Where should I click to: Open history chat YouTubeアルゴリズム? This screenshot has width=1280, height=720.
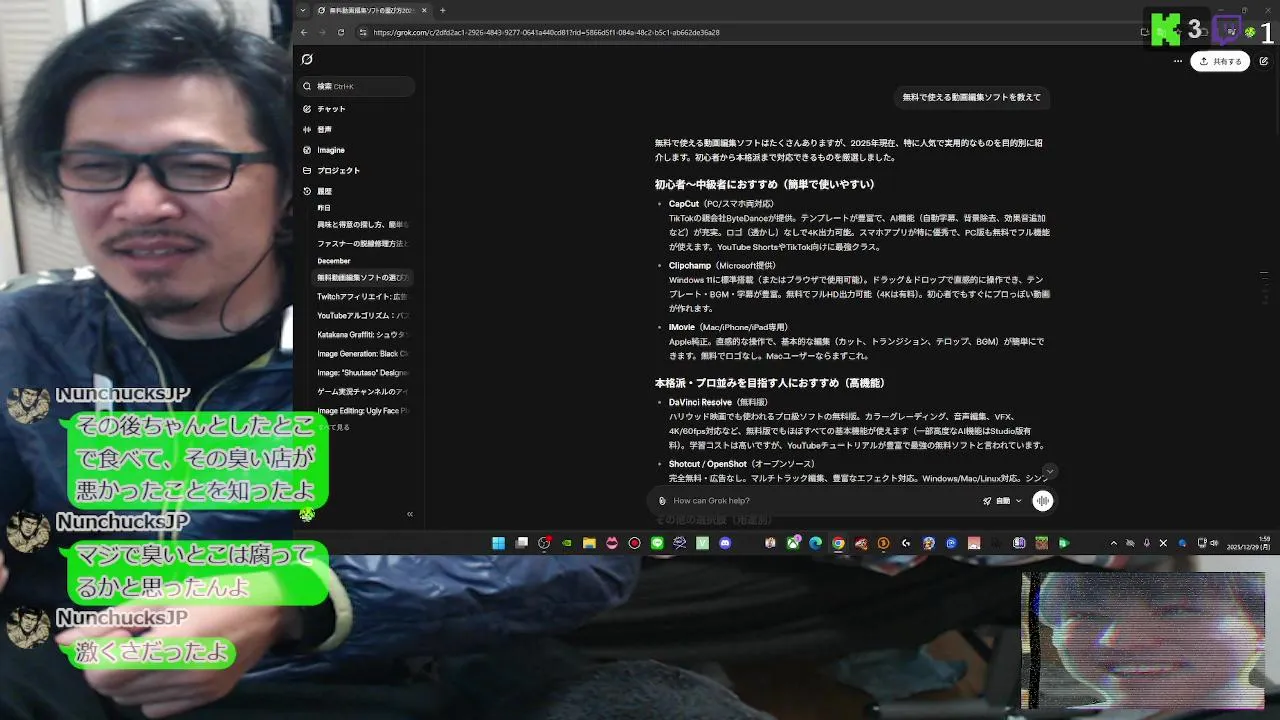point(362,315)
